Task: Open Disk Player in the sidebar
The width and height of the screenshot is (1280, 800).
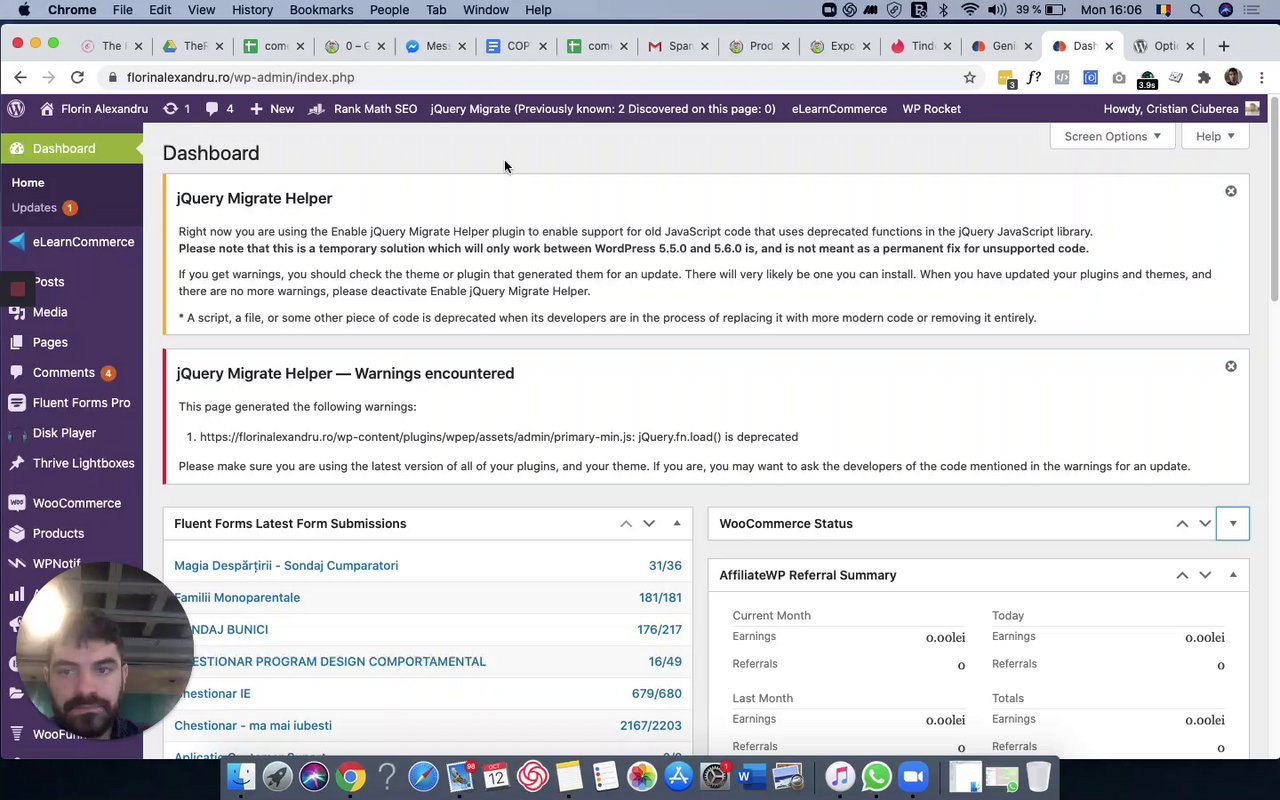Action: click(x=64, y=433)
